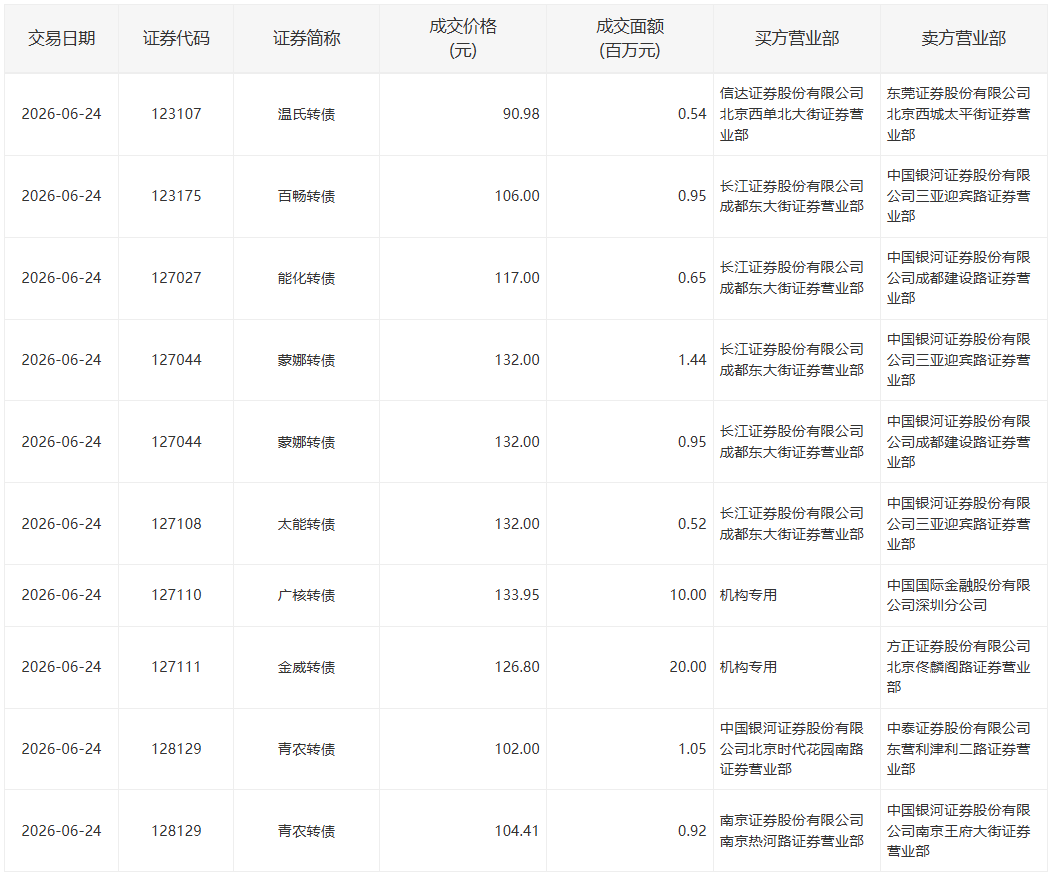Click the amount 0.54
Image resolution: width=1050 pixels, height=879 pixels.
click(x=692, y=114)
